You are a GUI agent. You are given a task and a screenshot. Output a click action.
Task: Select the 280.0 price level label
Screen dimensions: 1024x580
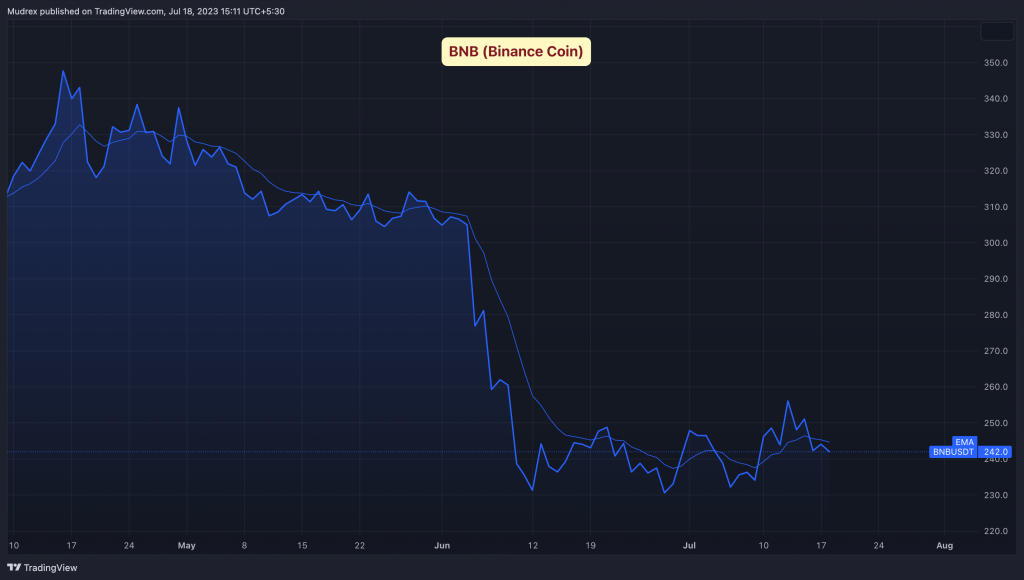click(996, 315)
